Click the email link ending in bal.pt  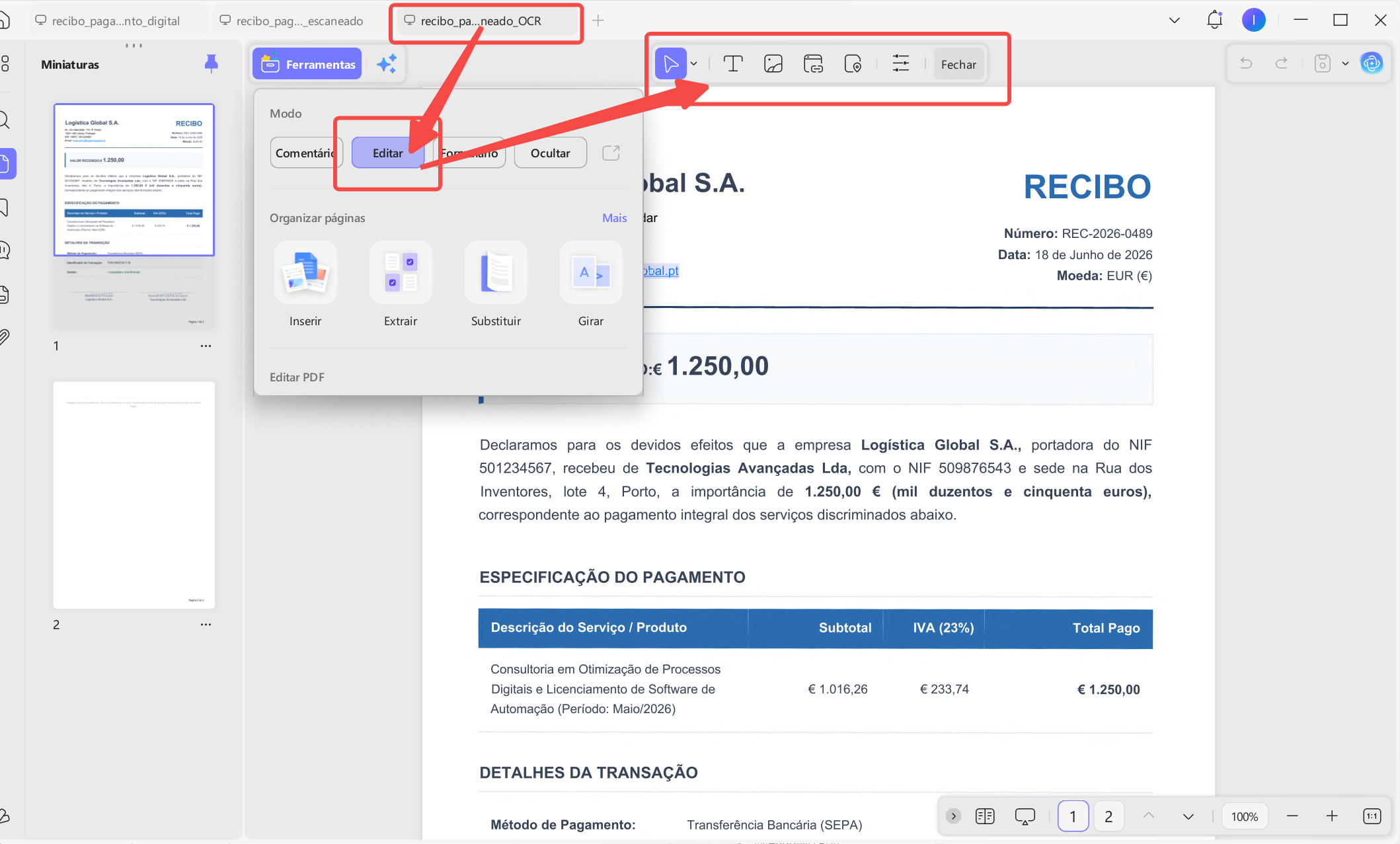661,270
